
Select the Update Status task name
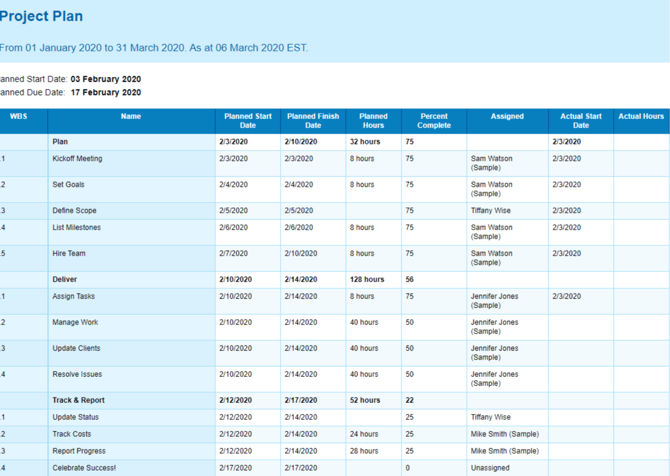tap(76, 417)
